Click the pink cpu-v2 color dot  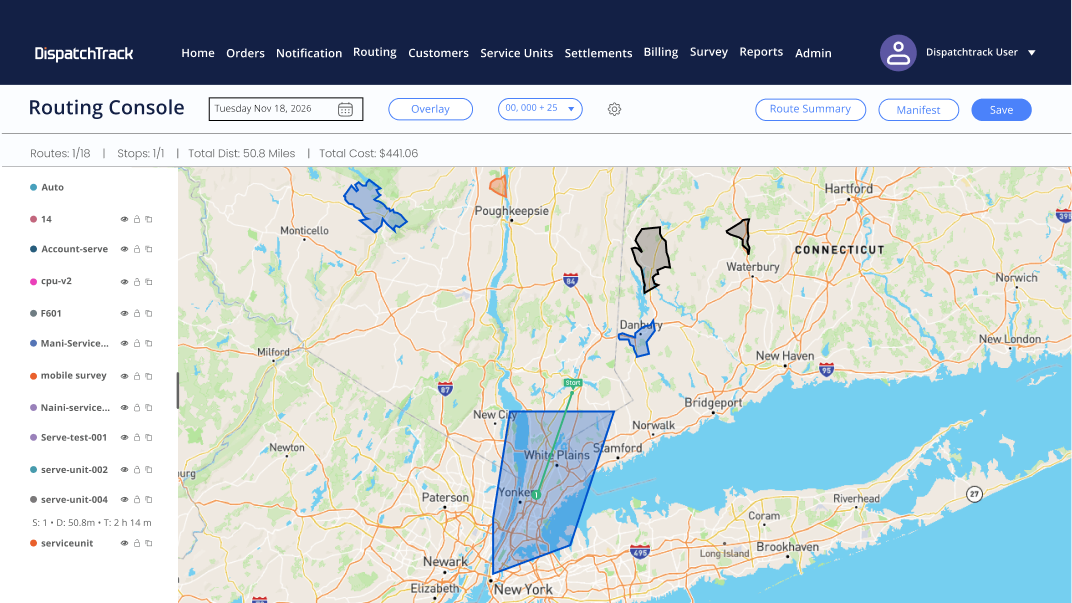click(33, 282)
